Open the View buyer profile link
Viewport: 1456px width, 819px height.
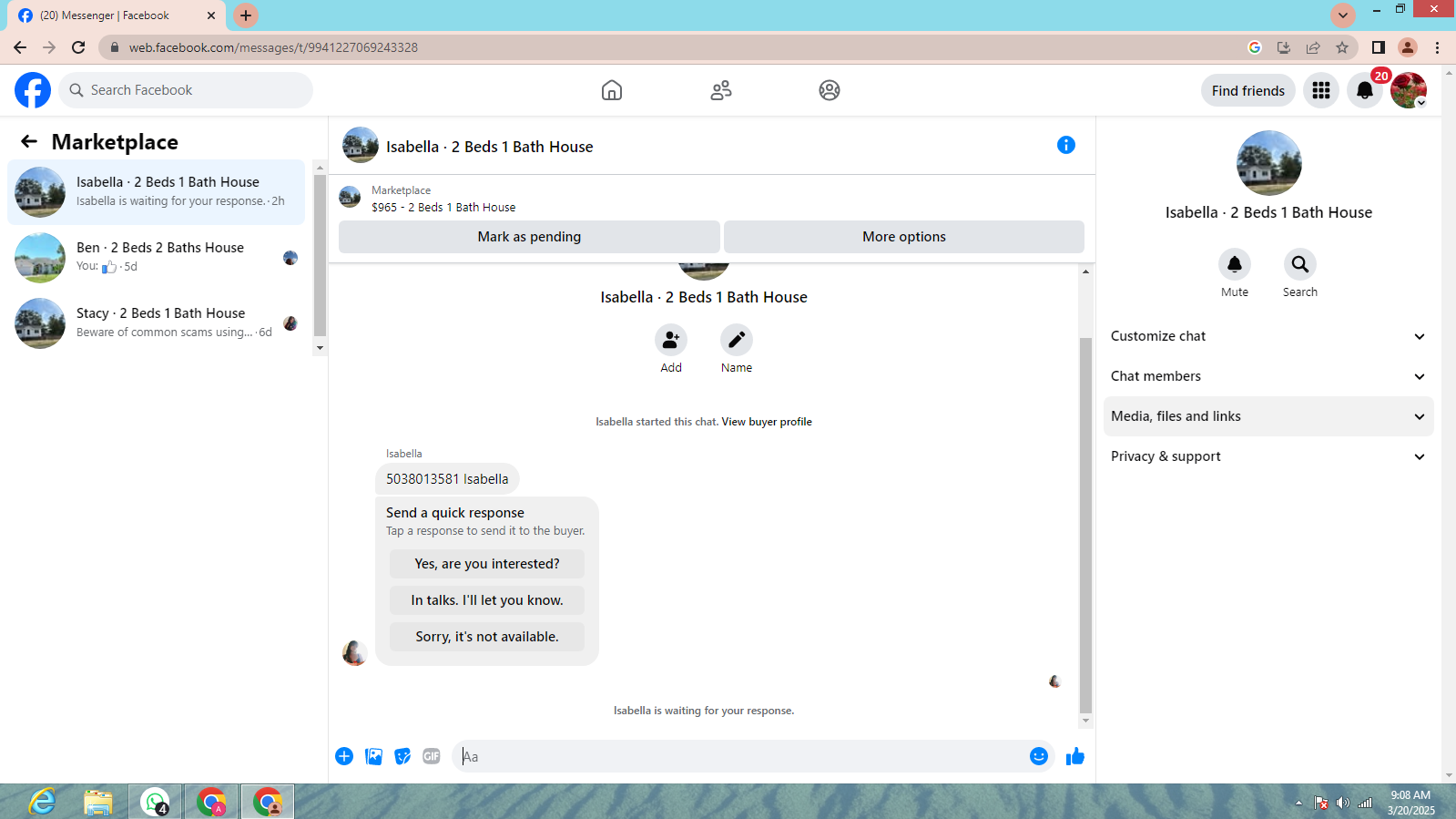(x=767, y=422)
